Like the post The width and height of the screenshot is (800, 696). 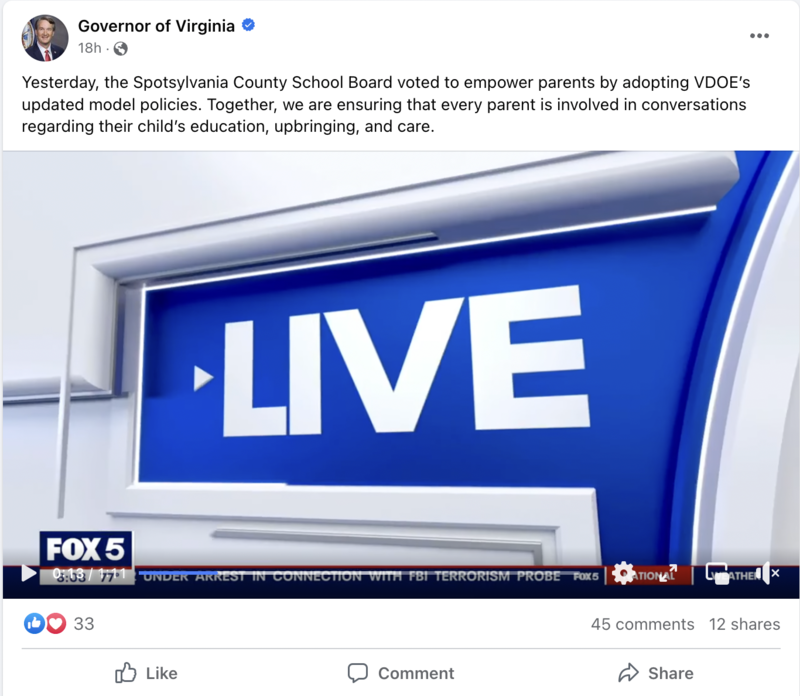[x=146, y=673]
